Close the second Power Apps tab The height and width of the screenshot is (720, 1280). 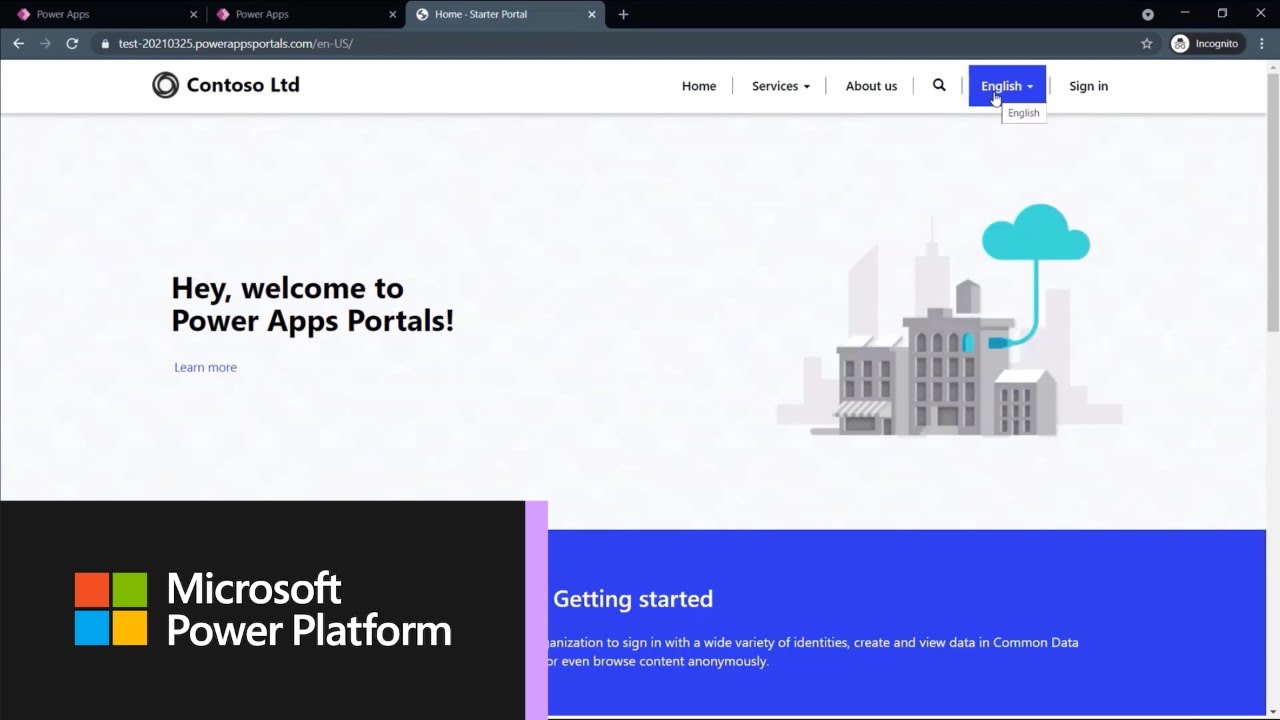tap(393, 14)
